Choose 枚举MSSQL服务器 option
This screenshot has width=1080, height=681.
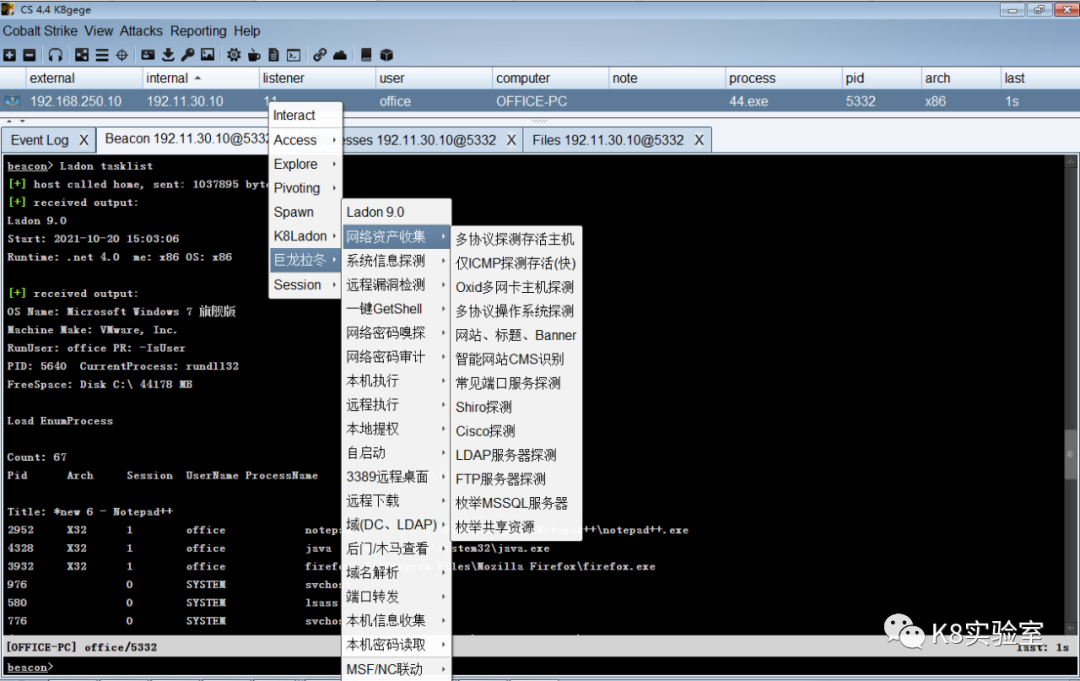(x=517, y=503)
